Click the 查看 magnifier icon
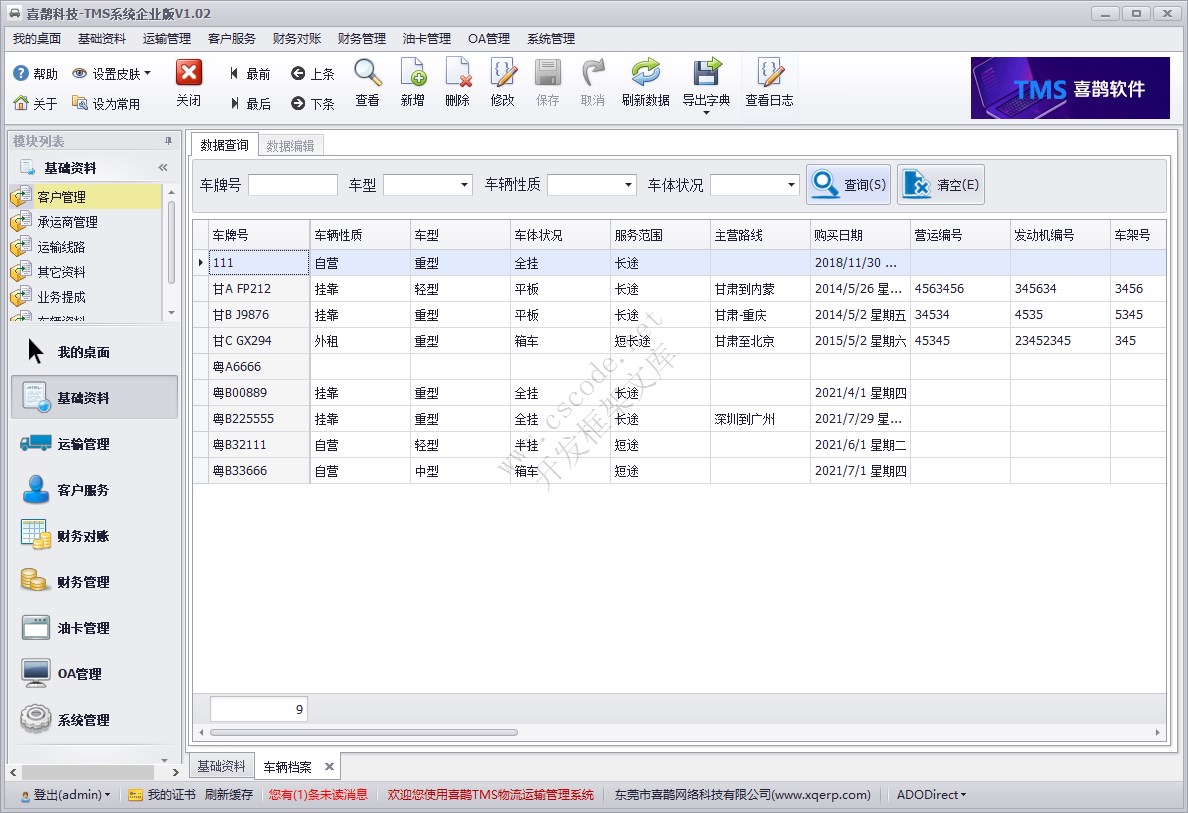The height and width of the screenshot is (813, 1188). click(367, 73)
